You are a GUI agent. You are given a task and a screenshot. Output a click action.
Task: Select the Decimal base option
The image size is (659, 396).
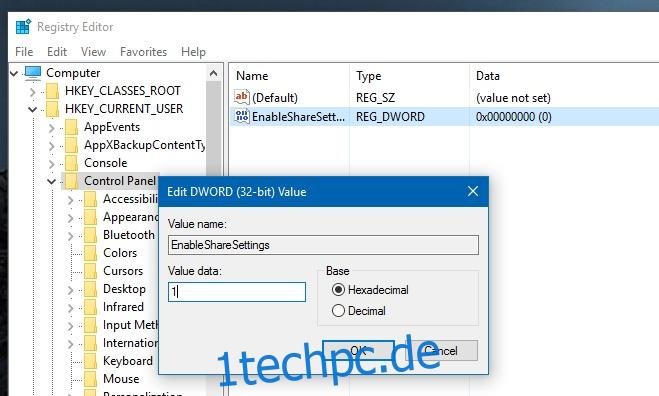click(359, 311)
